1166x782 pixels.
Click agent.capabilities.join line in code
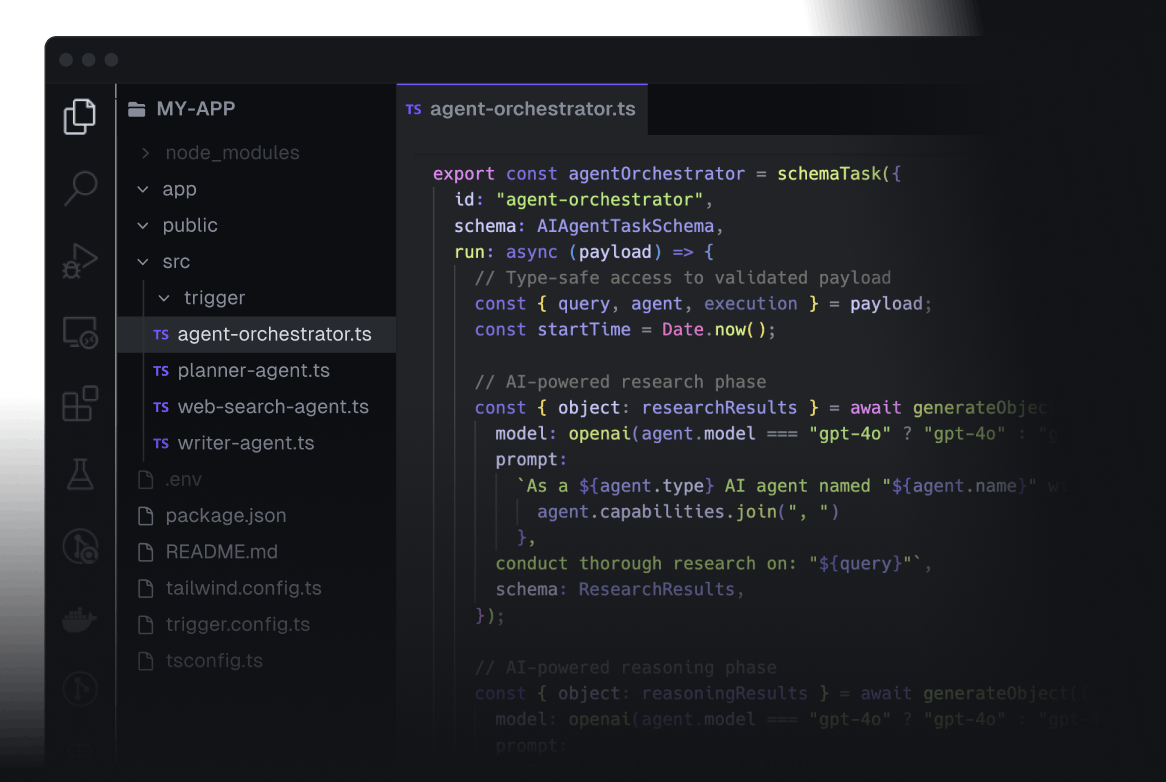[688, 512]
